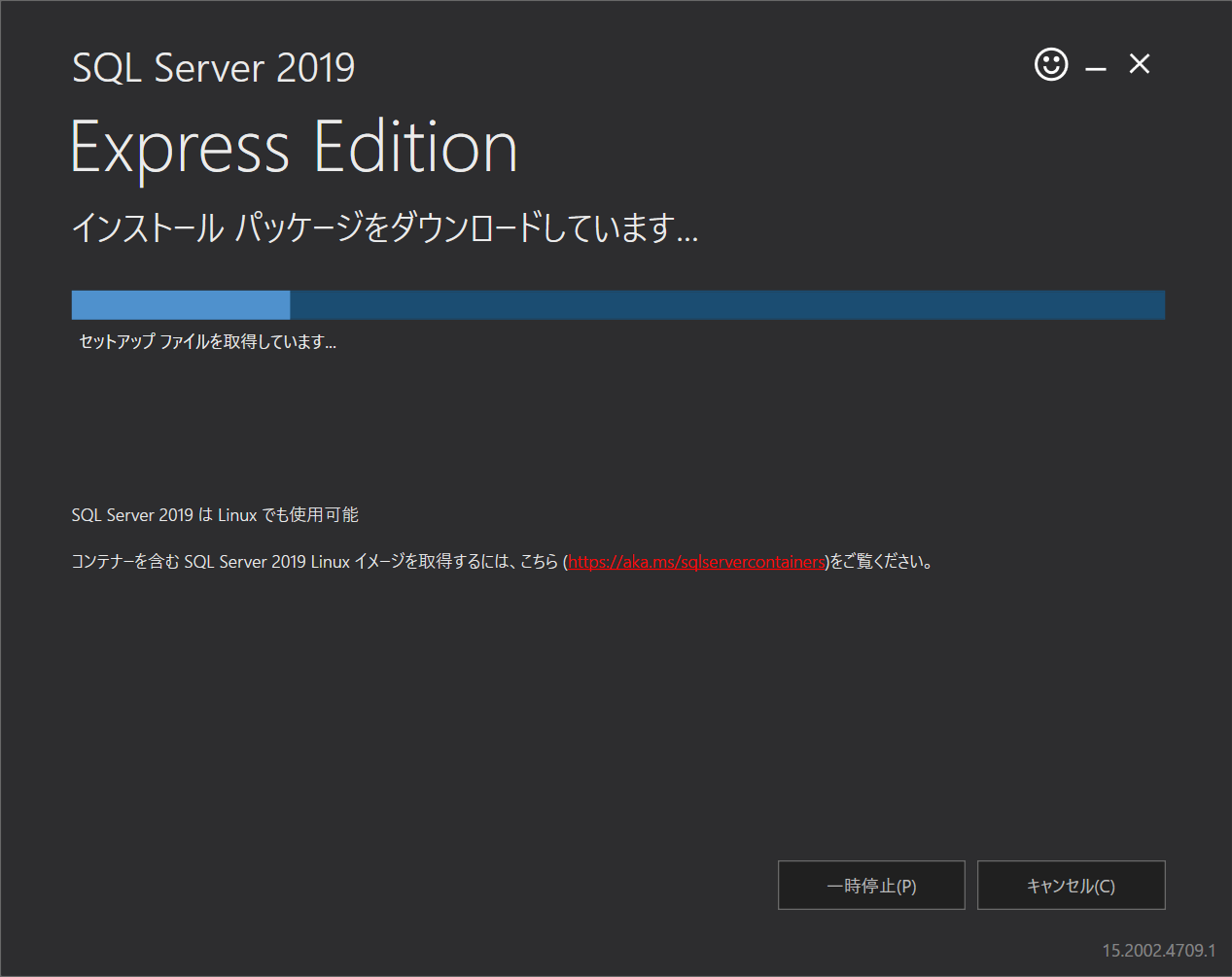Click the インストール パッケージをダウンロードしています heading
This screenshot has height=977, width=1232.
pyautogui.click(x=385, y=227)
